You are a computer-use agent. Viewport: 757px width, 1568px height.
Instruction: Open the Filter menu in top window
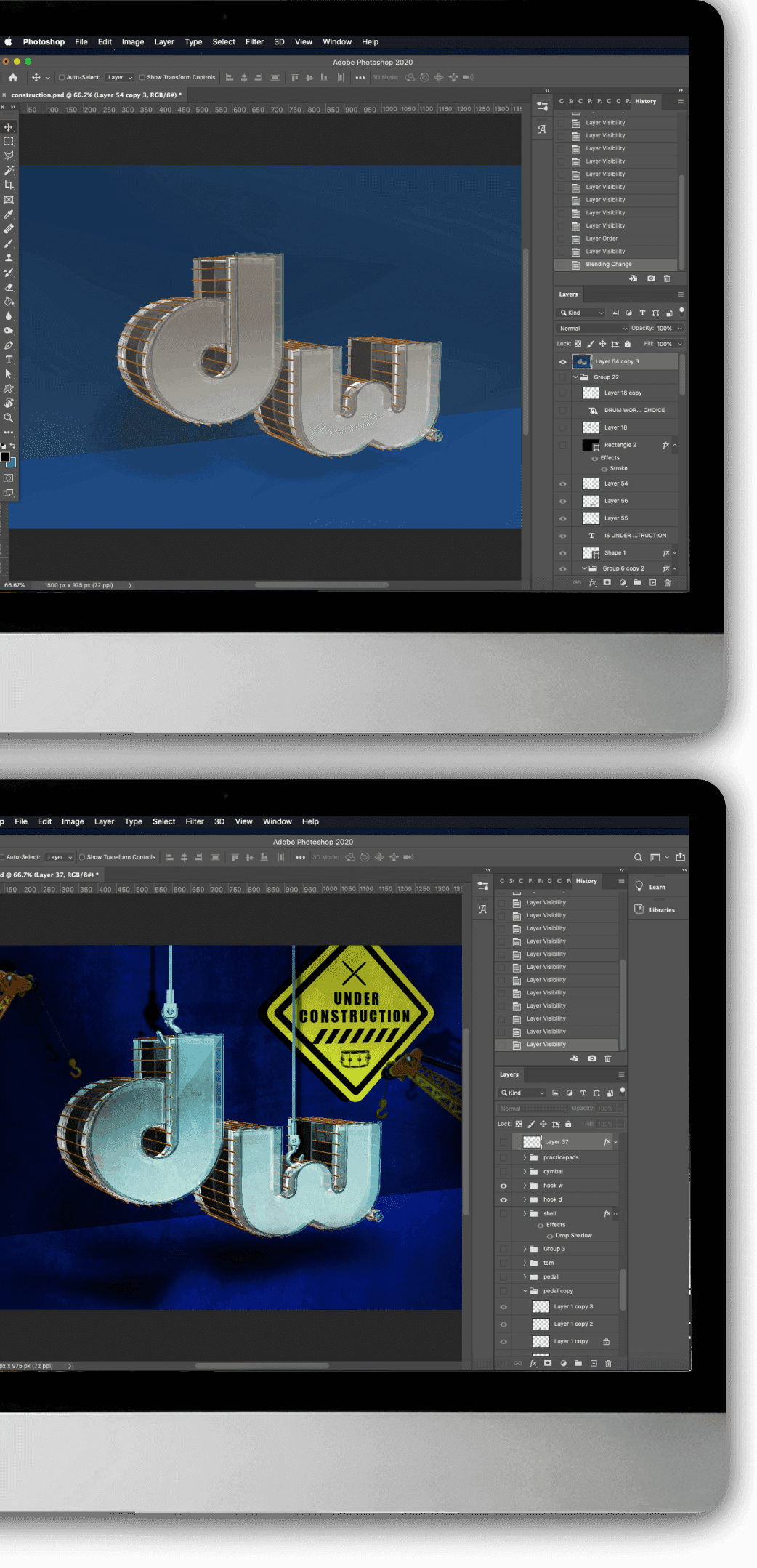[254, 42]
